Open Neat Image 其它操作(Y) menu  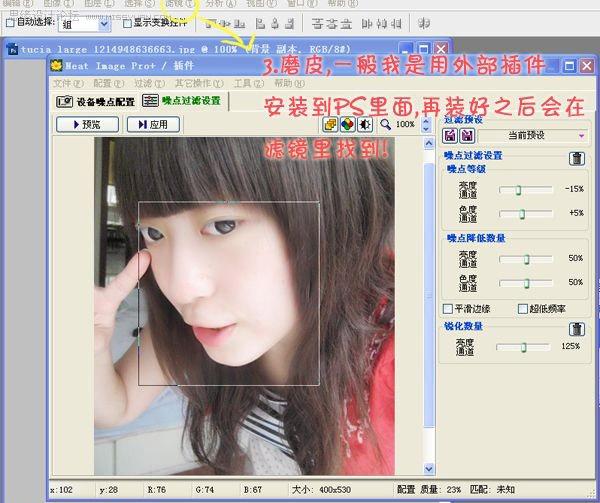(199, 83)
